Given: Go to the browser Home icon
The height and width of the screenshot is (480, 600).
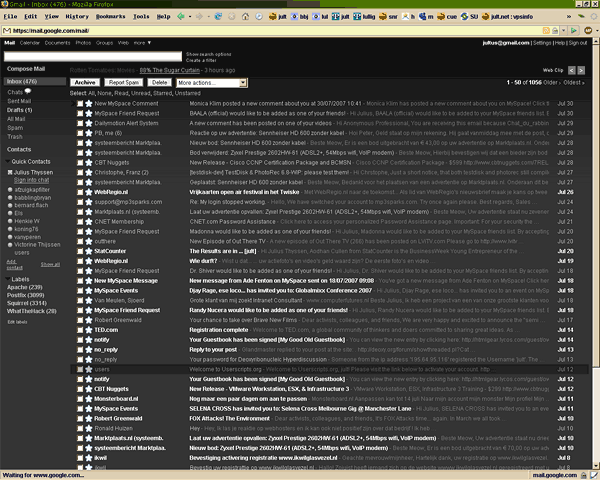Looking at the screenshot, I should [245, 16].
